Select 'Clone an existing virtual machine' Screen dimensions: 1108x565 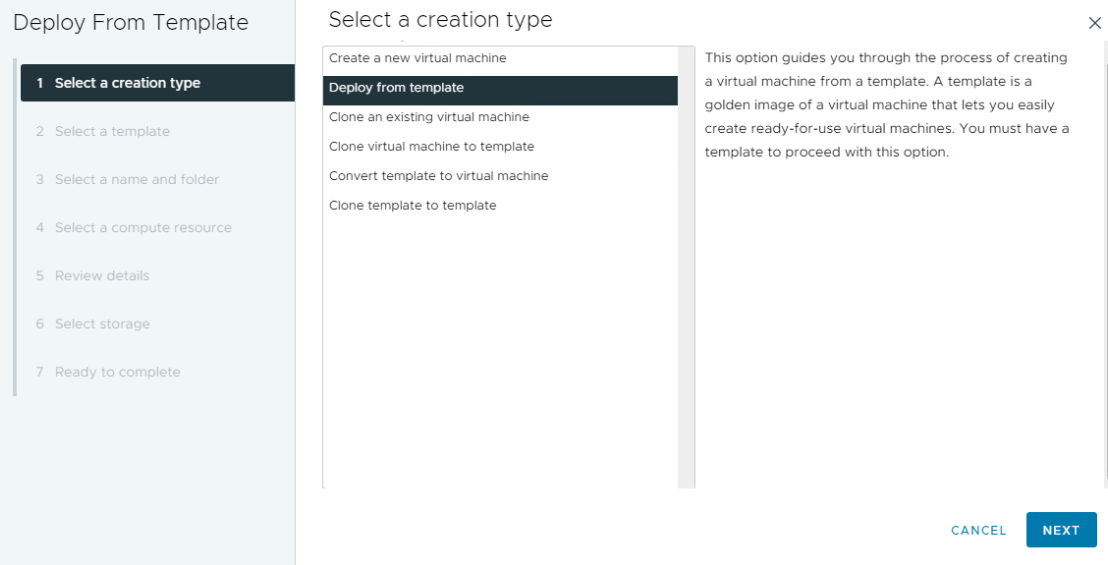[x=500, y=117]
